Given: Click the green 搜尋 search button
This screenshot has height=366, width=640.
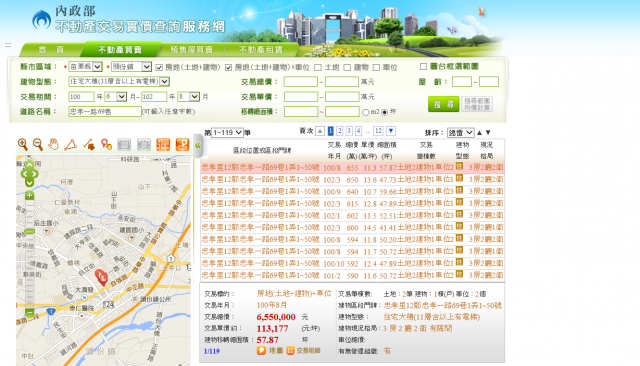Looking at the screenshot, I should 444,104.
